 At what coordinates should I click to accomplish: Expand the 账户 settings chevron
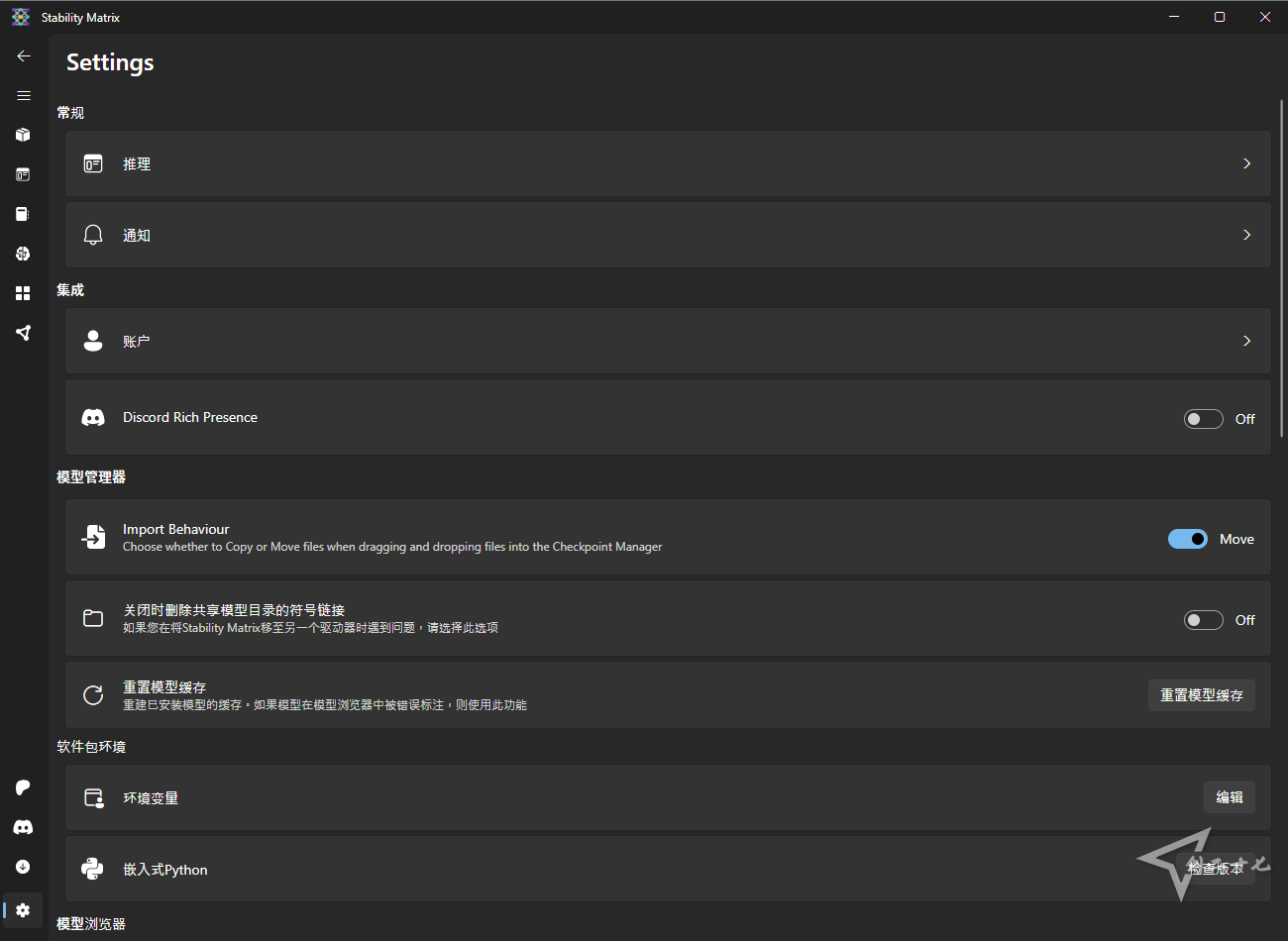point(1246,341)
